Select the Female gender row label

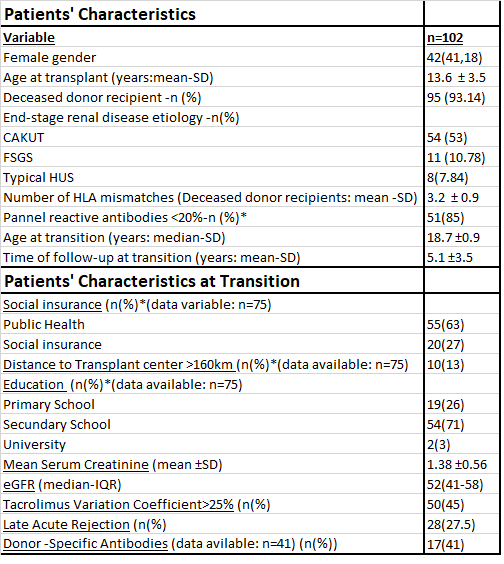coord(50,58)
